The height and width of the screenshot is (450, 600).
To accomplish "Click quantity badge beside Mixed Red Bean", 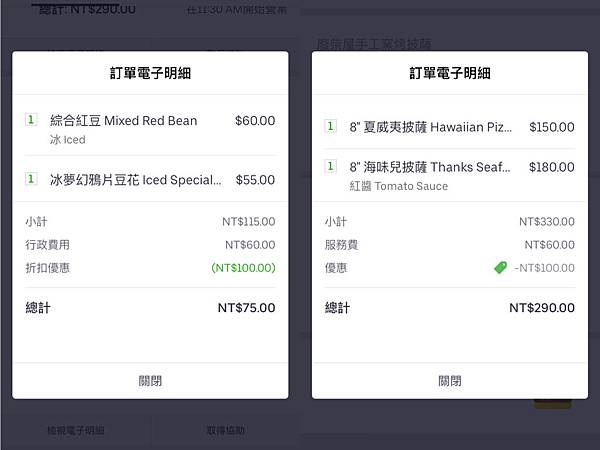I will coord(31,120).
